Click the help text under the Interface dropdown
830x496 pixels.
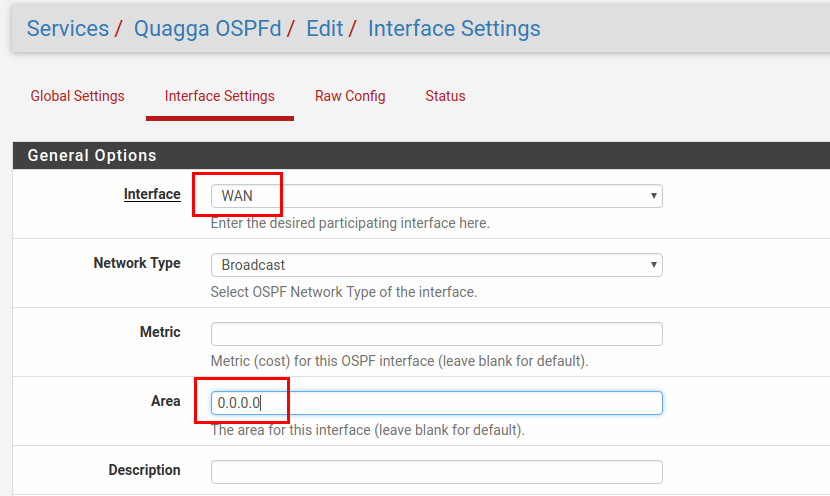pyautogui.click(x=350, y=223)
